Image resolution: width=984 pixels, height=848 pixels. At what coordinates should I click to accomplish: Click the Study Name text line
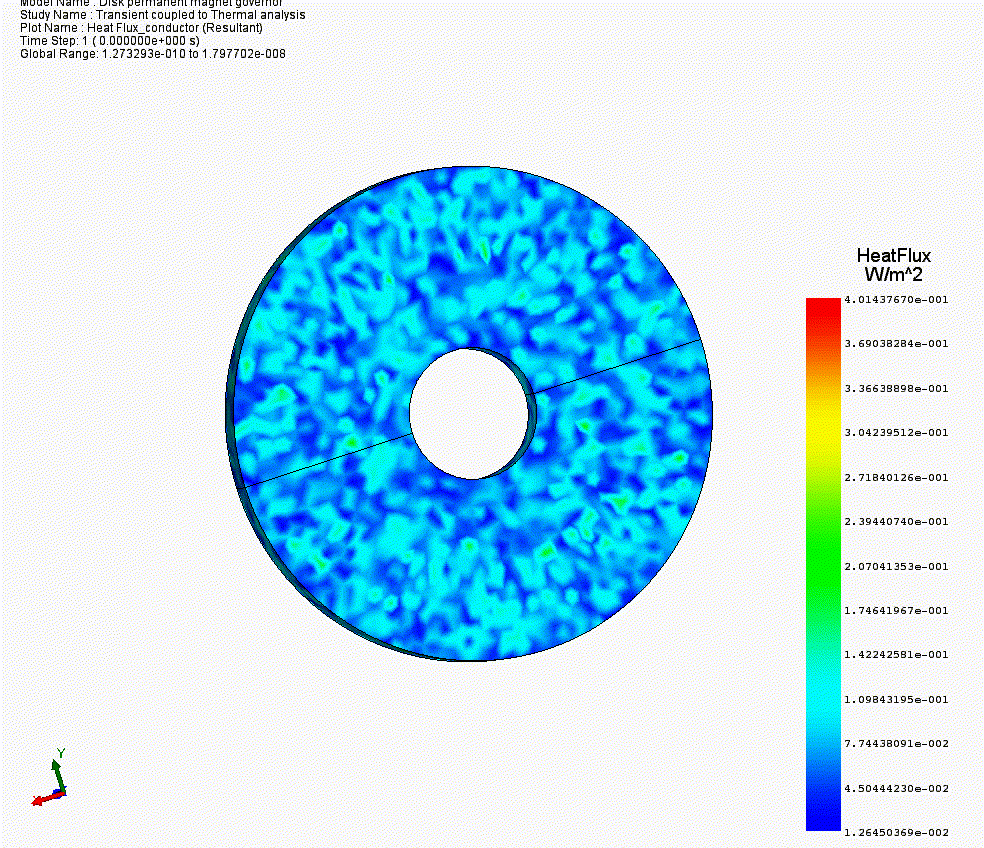tap(163, 15)
